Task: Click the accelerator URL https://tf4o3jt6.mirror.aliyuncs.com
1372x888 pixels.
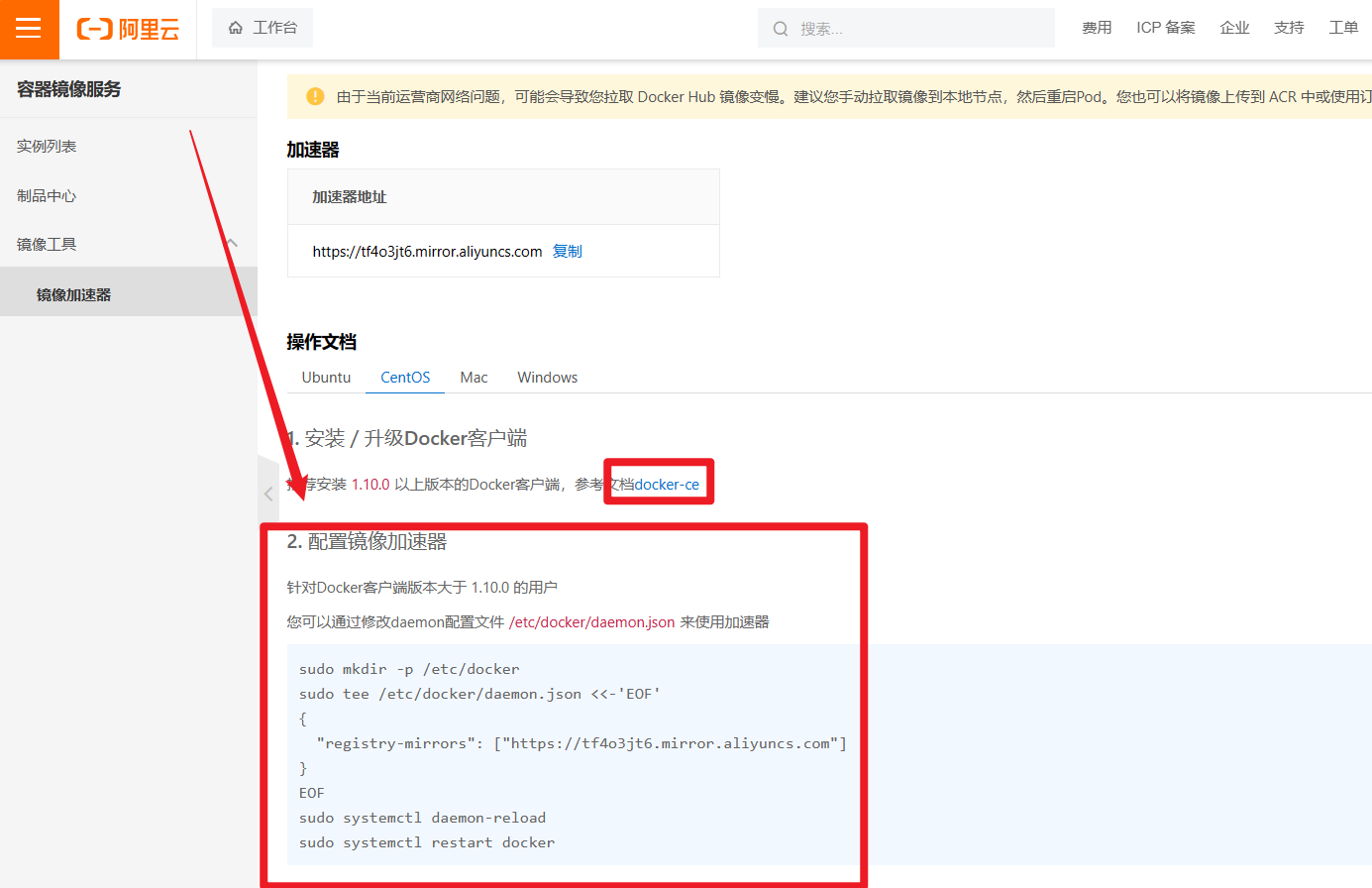Action: [x=427, y=252]
